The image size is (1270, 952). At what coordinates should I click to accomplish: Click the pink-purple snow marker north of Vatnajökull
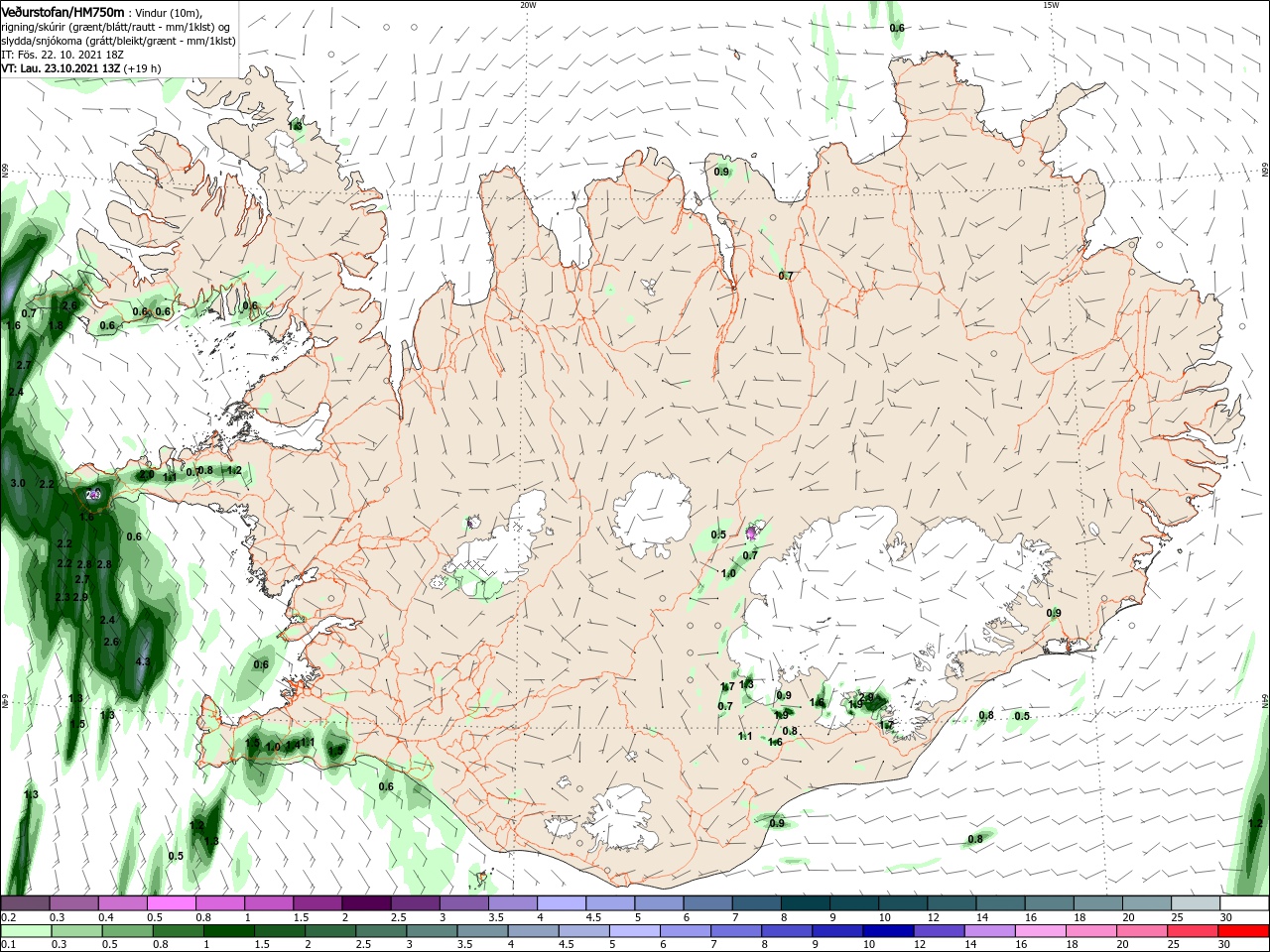point(751,533)
